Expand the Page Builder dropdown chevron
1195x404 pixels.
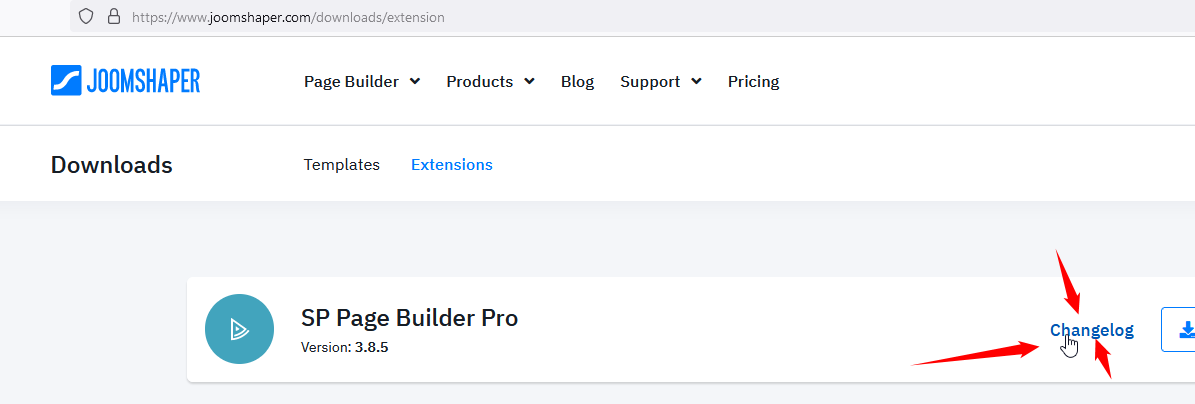(415, 81)
